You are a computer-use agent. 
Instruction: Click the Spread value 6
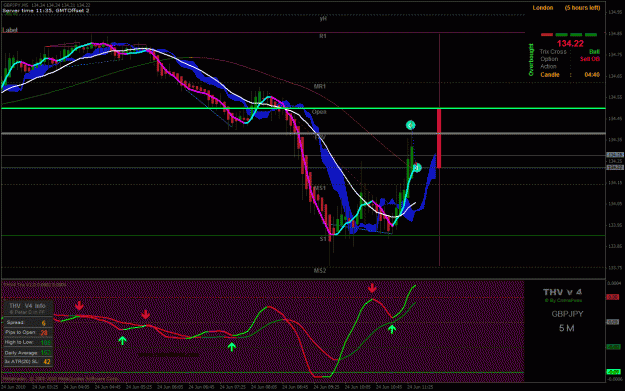tap(43, 323)
